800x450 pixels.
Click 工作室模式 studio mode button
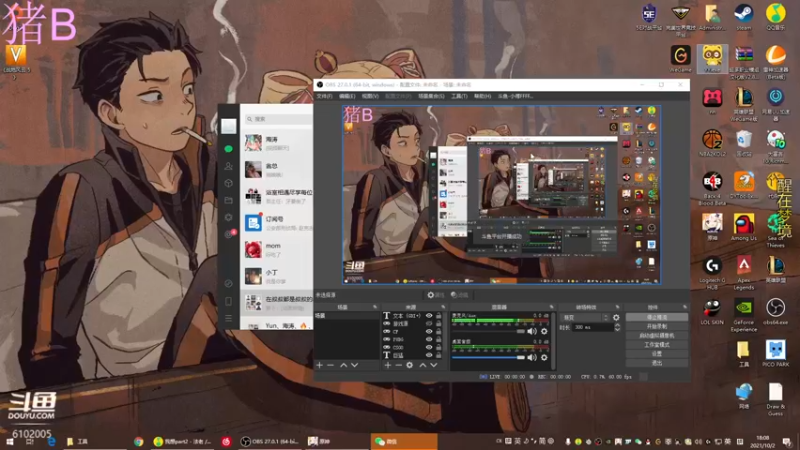tap(657, 345)
